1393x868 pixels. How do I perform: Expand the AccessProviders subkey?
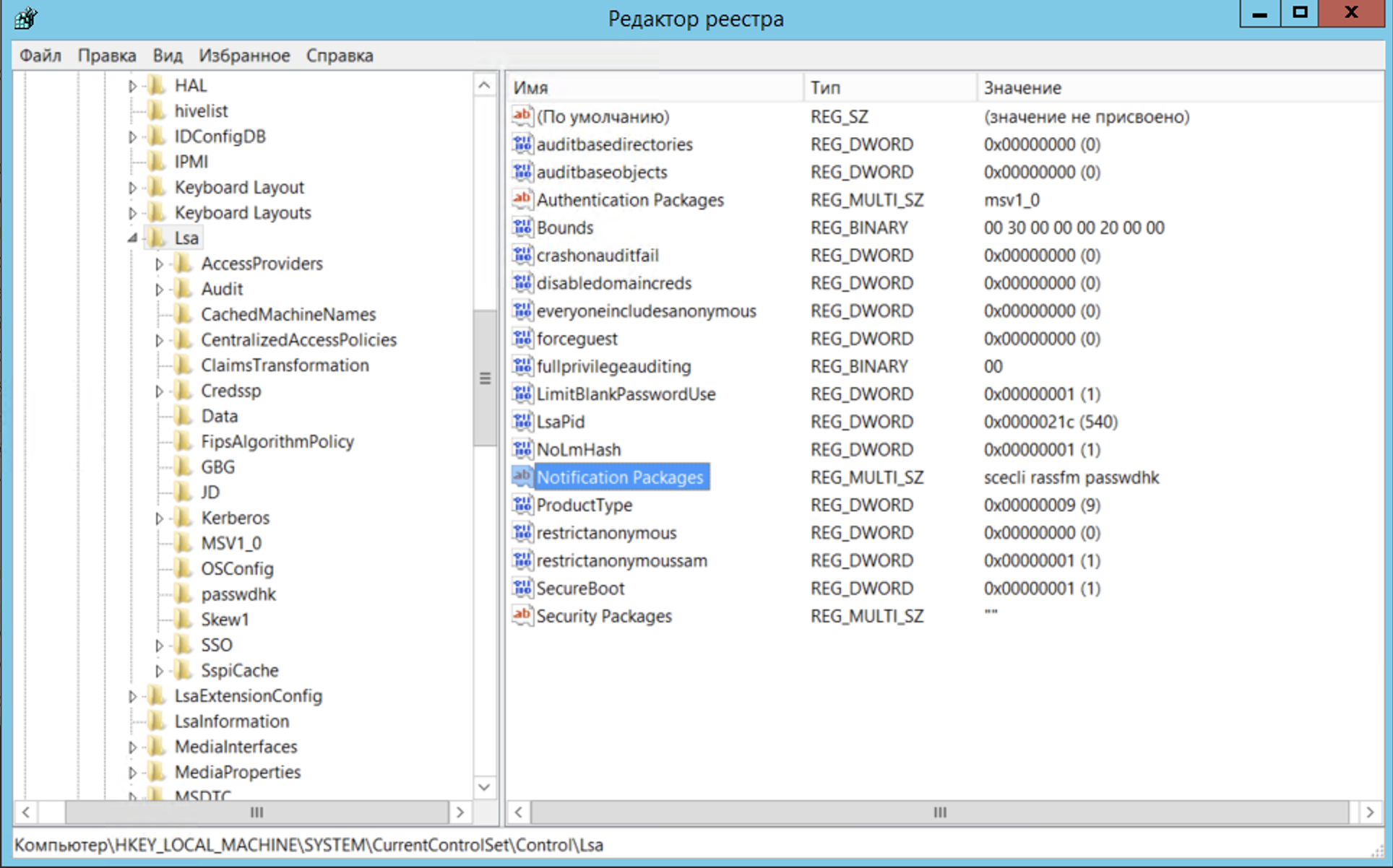point(159,264)
